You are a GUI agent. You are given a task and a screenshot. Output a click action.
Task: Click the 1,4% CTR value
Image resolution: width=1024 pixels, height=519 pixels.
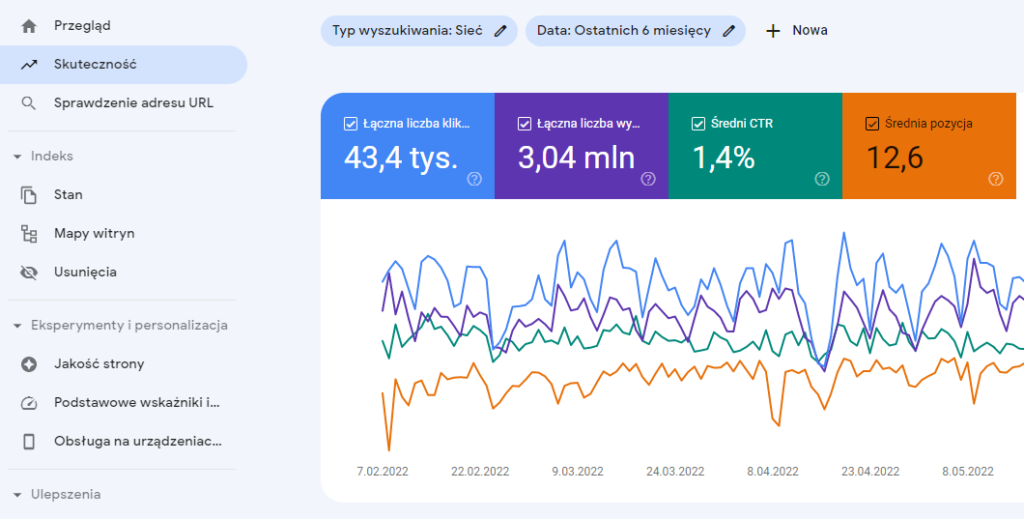tap(724, 158)
